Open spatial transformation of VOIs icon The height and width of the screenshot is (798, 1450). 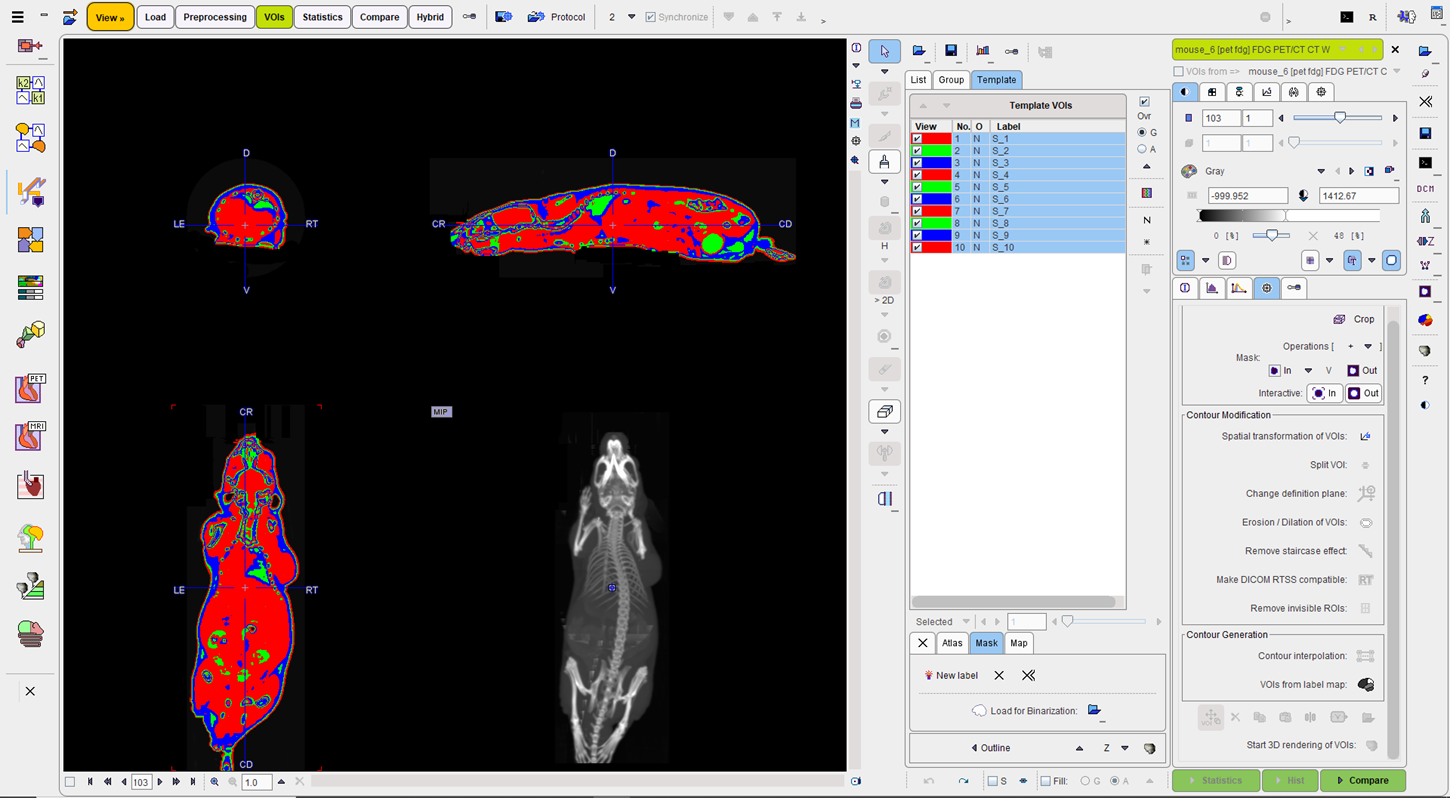pos(1365,436)
